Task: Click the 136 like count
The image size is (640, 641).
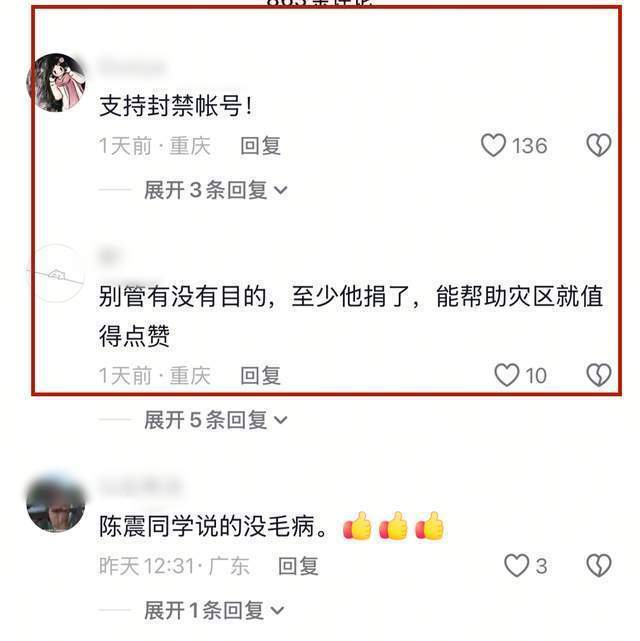Action: 530,146
